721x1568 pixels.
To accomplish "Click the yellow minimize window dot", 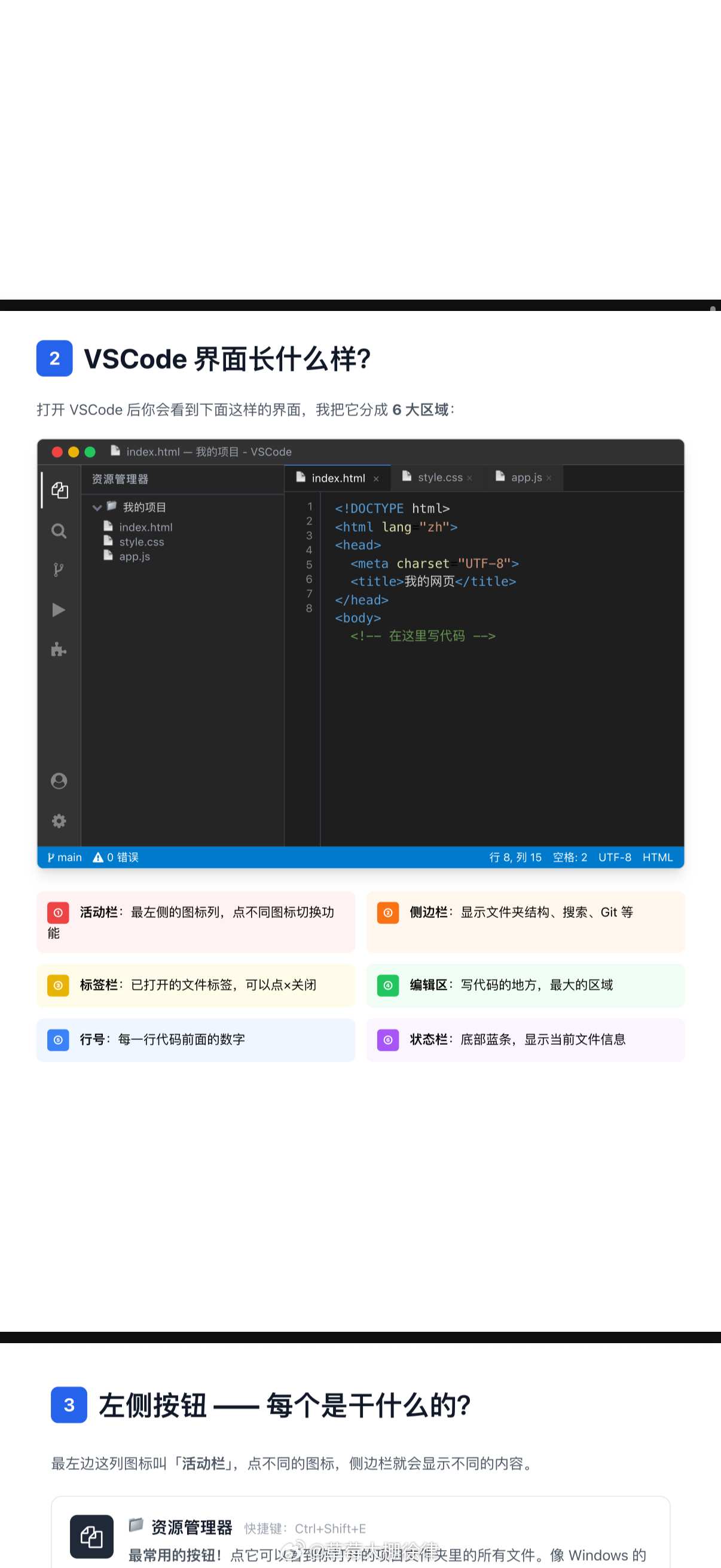I will [x=74, y=452].
